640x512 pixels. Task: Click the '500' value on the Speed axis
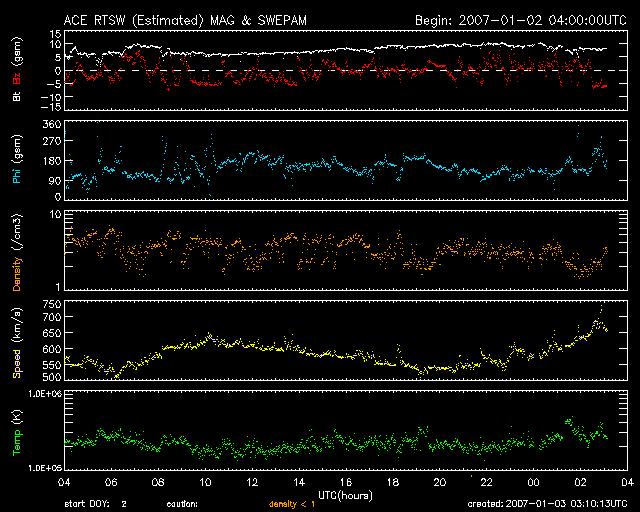pos(52,377)
